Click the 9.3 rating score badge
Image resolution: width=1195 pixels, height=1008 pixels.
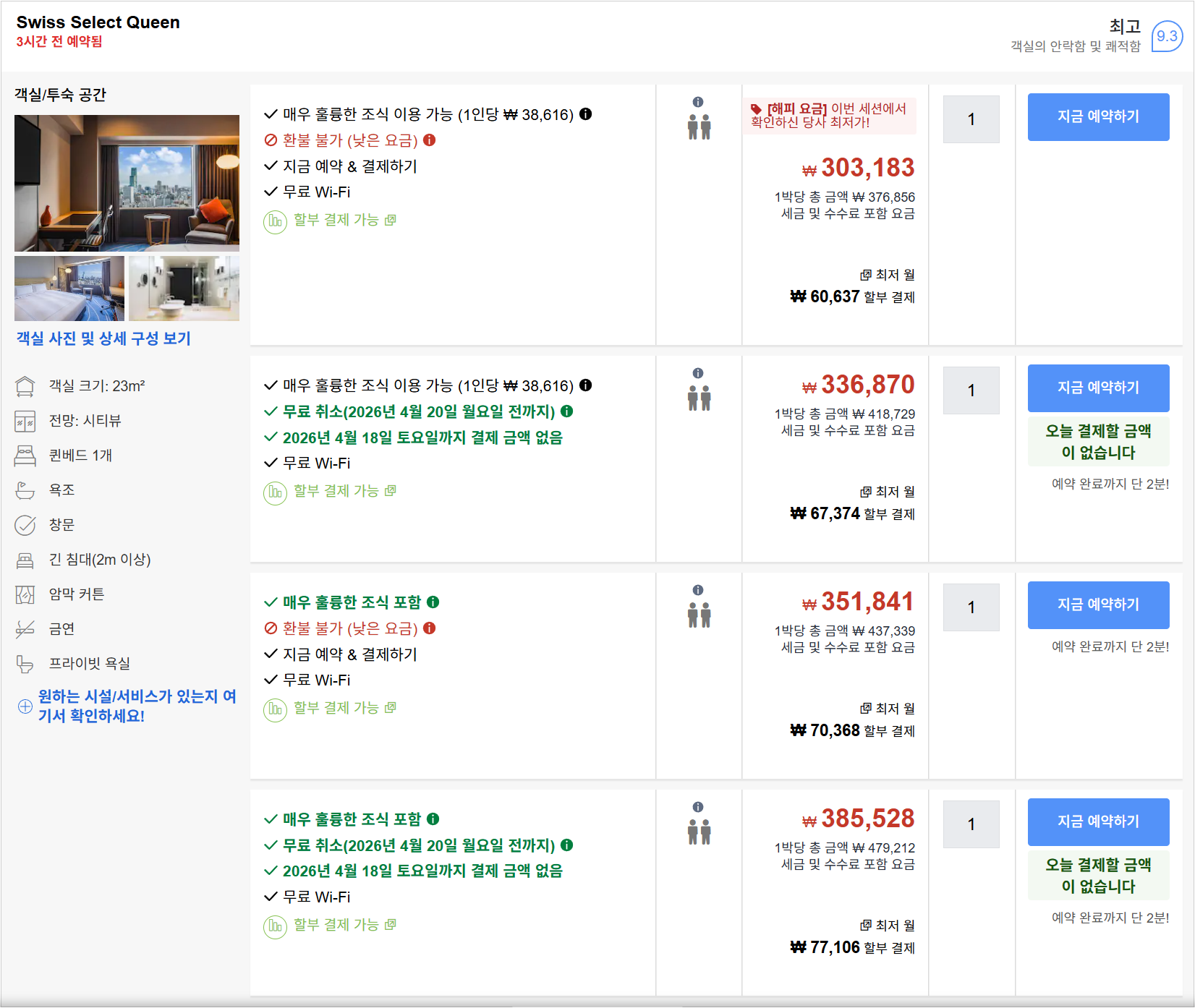point(1167,36)
